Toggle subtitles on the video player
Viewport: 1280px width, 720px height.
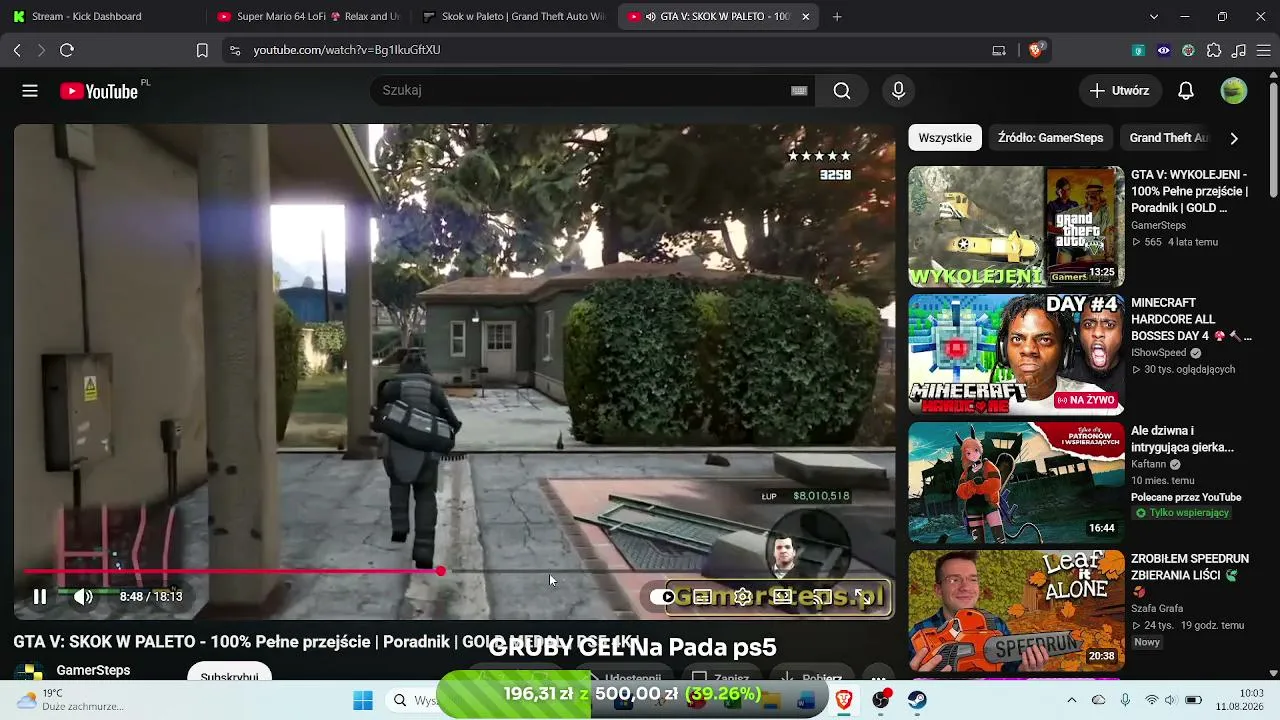click(x=702, y=597)
